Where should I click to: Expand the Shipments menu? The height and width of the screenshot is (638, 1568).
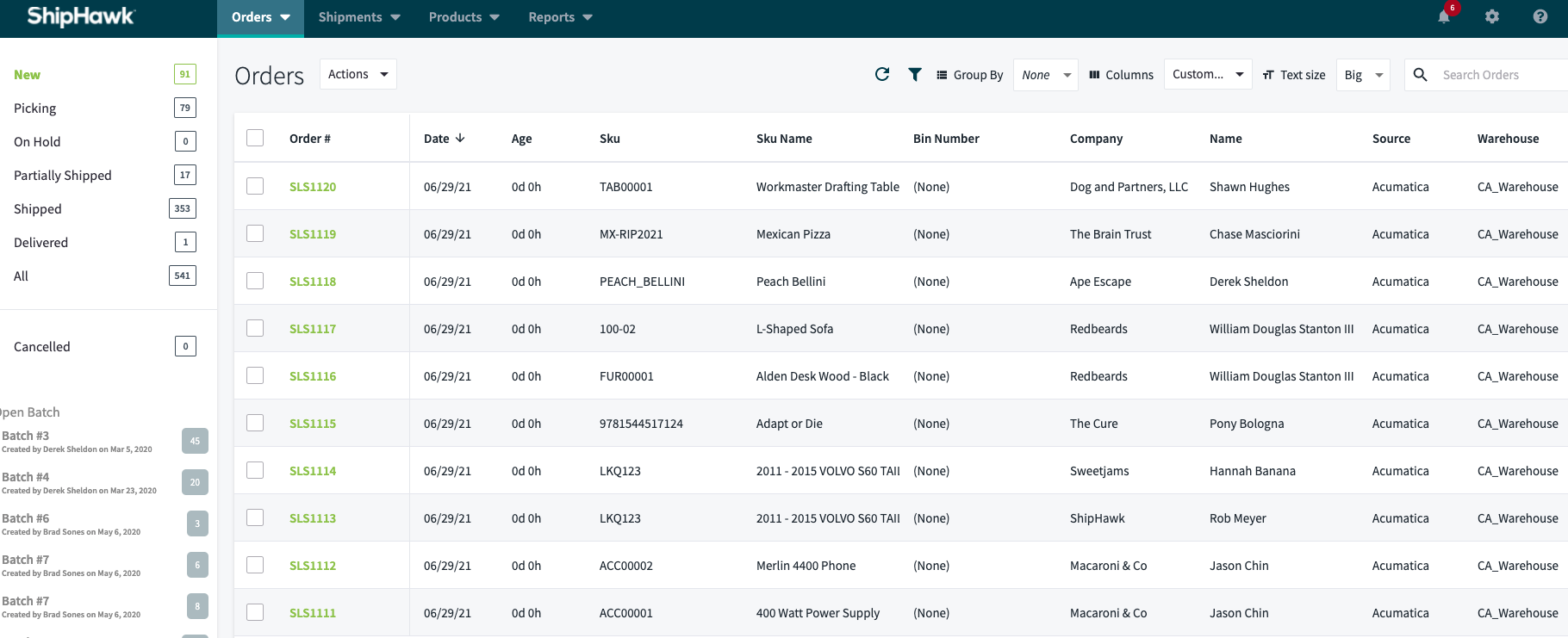coord(359,17)
